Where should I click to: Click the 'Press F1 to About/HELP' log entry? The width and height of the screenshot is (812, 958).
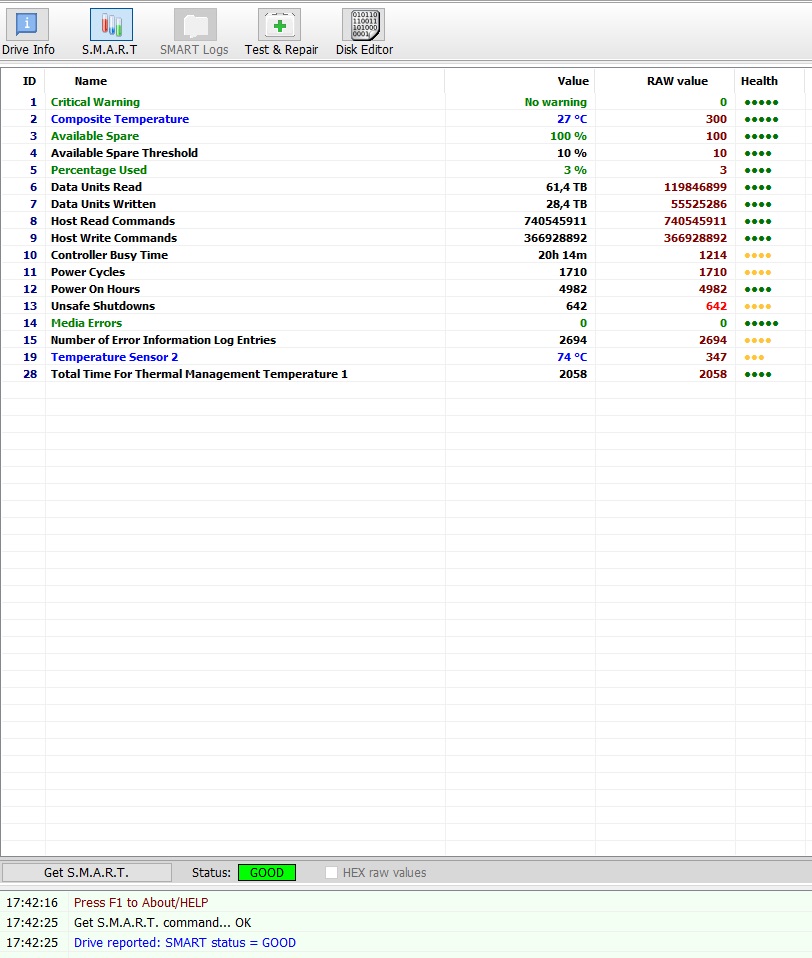pyautogui.click(x=141, y=902)
